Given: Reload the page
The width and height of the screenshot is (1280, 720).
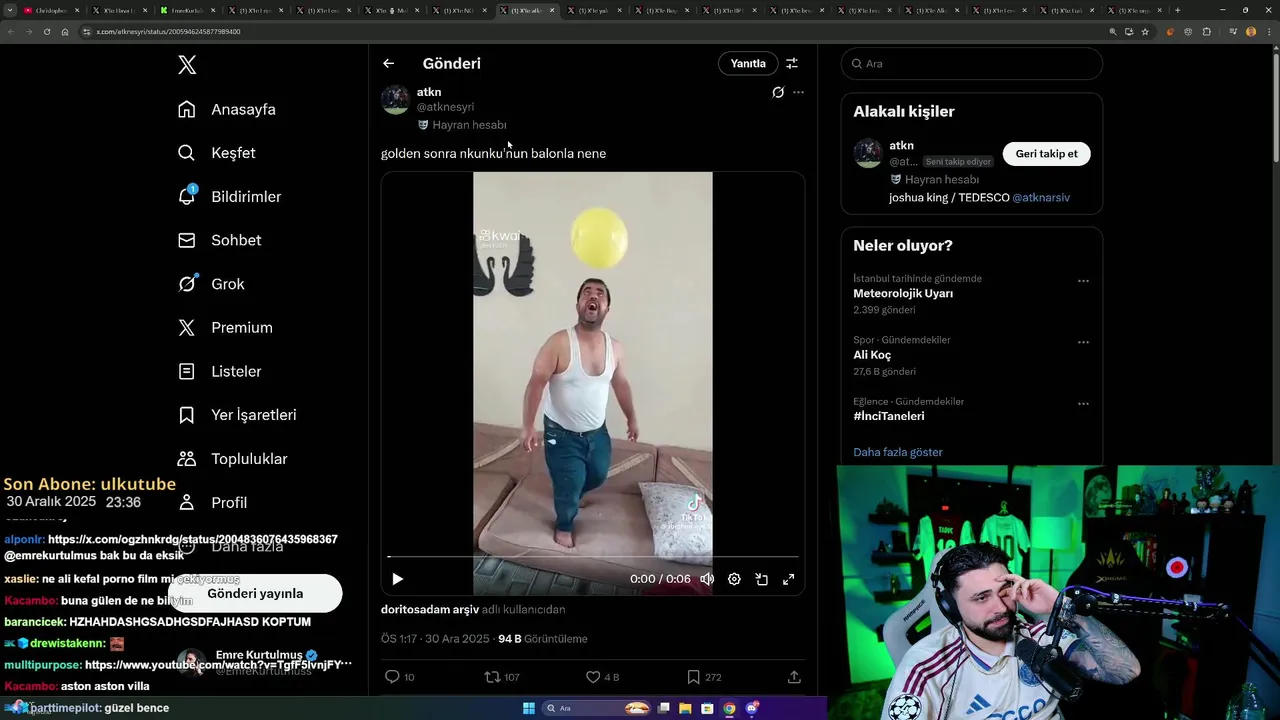Looking at the screenshot, I should (x=46, y=31).
